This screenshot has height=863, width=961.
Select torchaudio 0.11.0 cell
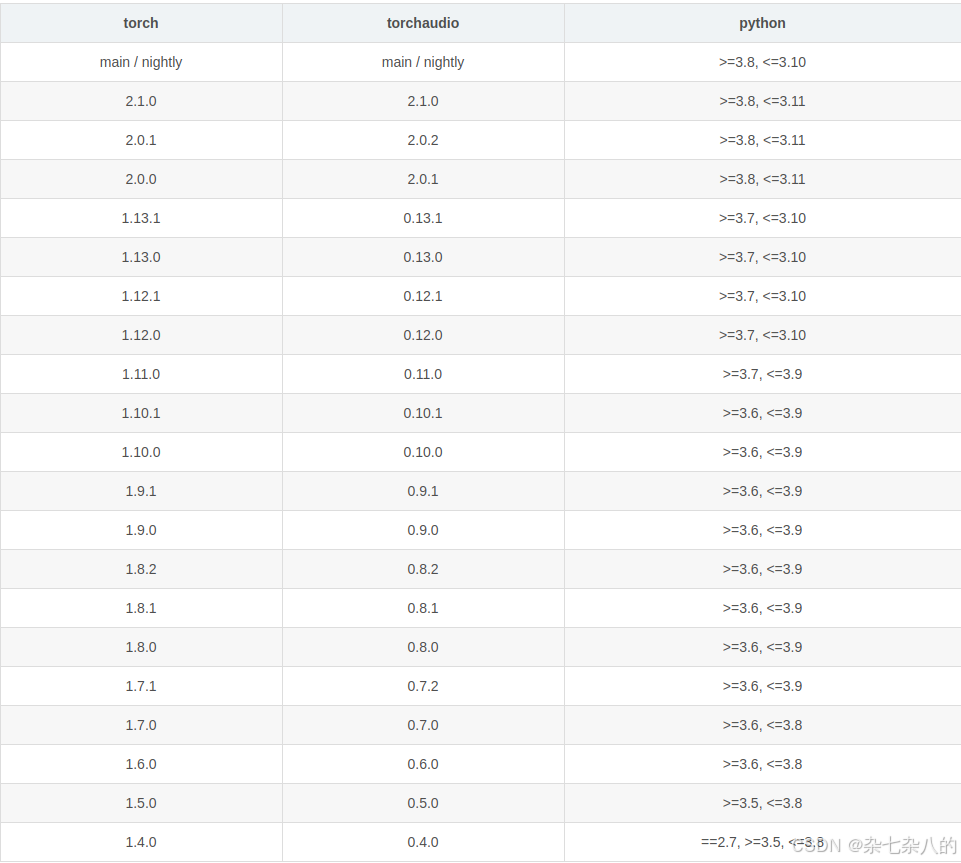[423, 374]
